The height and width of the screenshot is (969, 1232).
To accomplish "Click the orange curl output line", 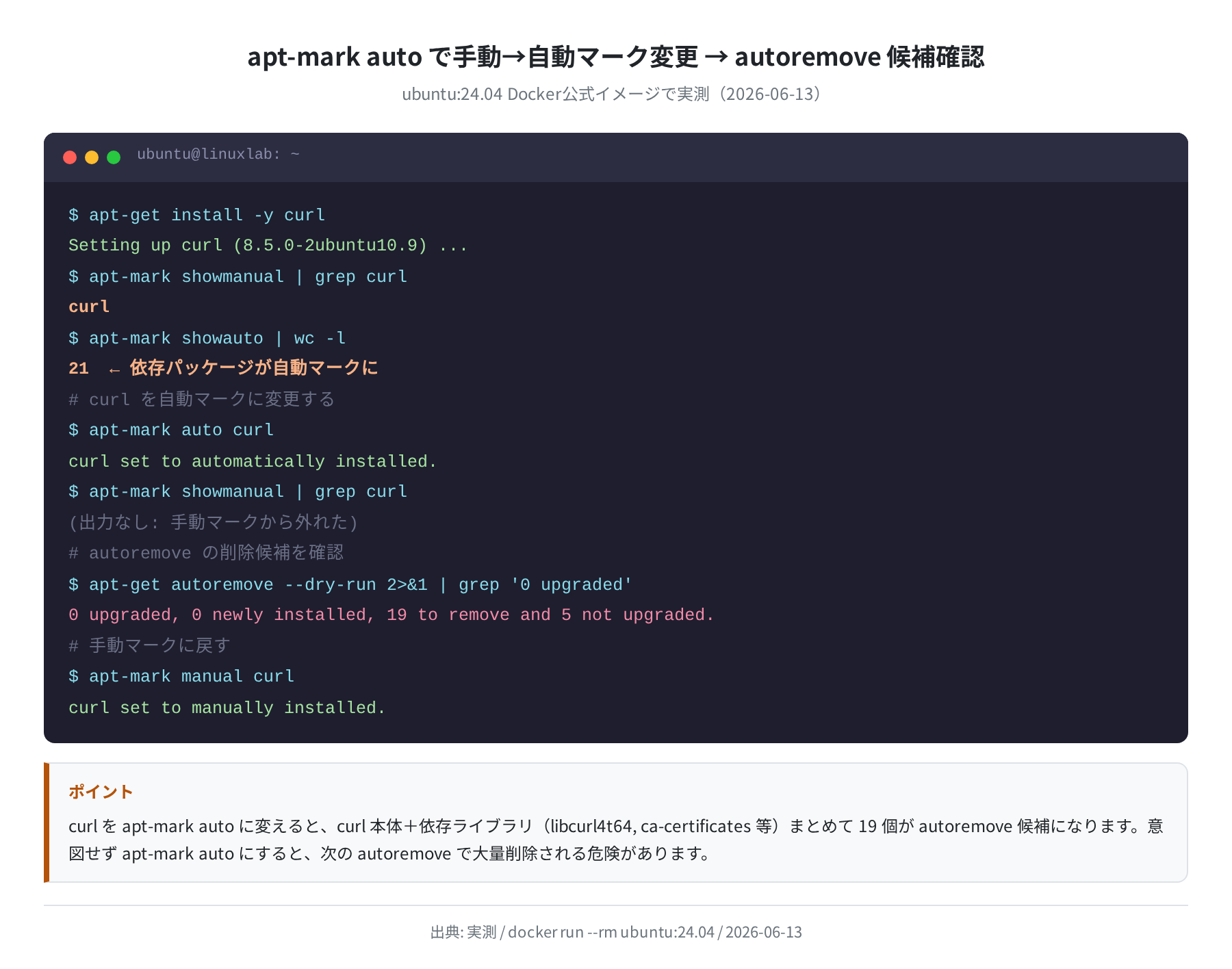I will 89,307.
